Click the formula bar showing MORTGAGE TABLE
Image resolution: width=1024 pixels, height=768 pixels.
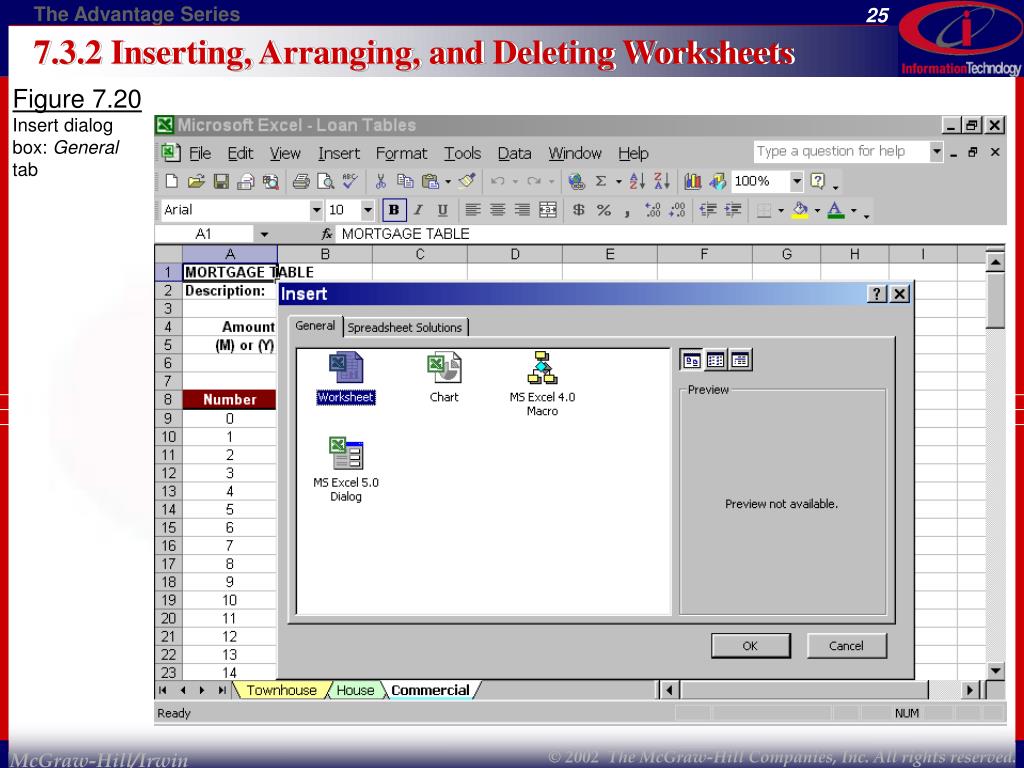669,234
